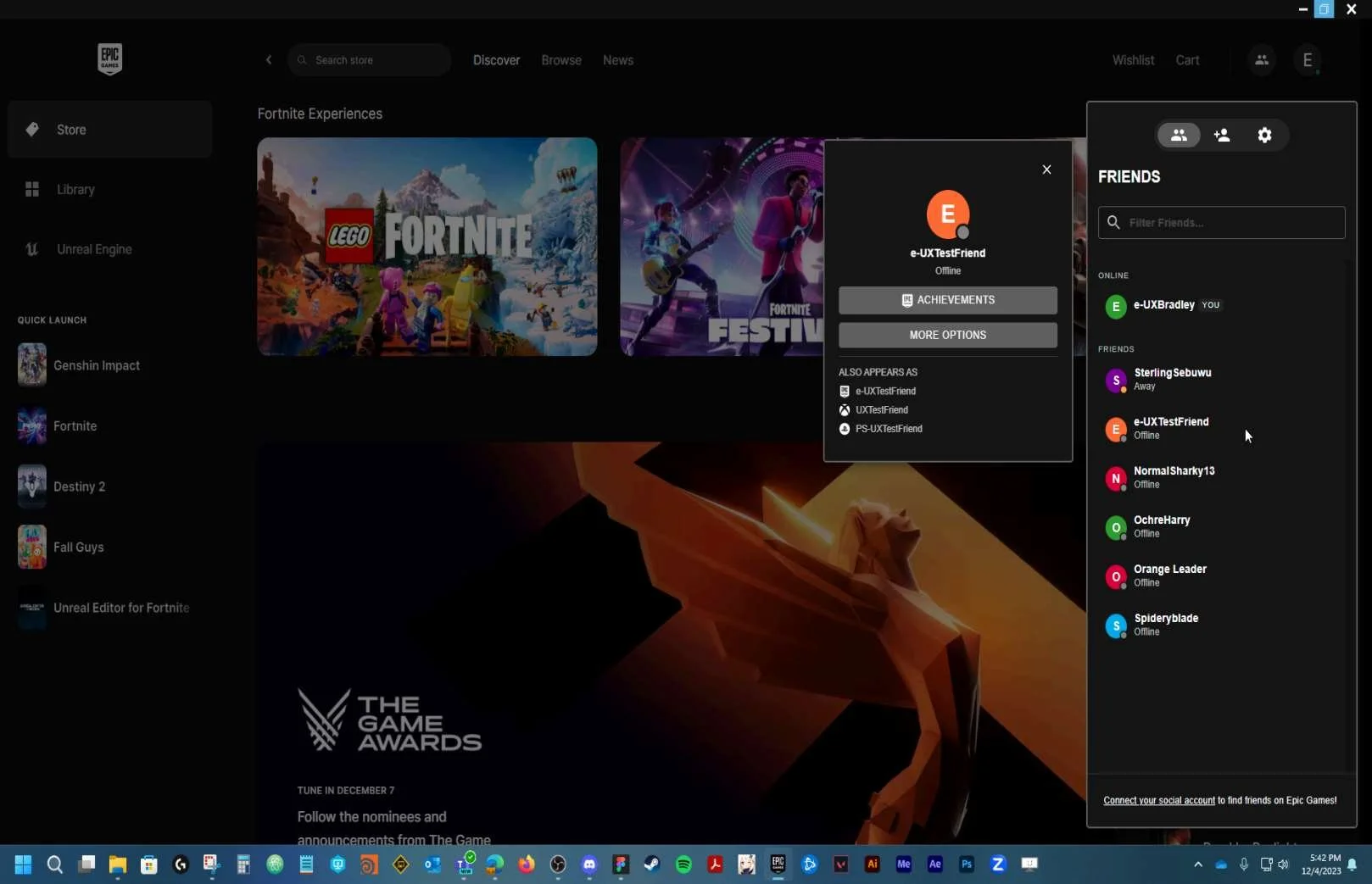The image size is (1372, 884).
Task: Open the volume control in tray
Action: click(x=1283, y=865)
